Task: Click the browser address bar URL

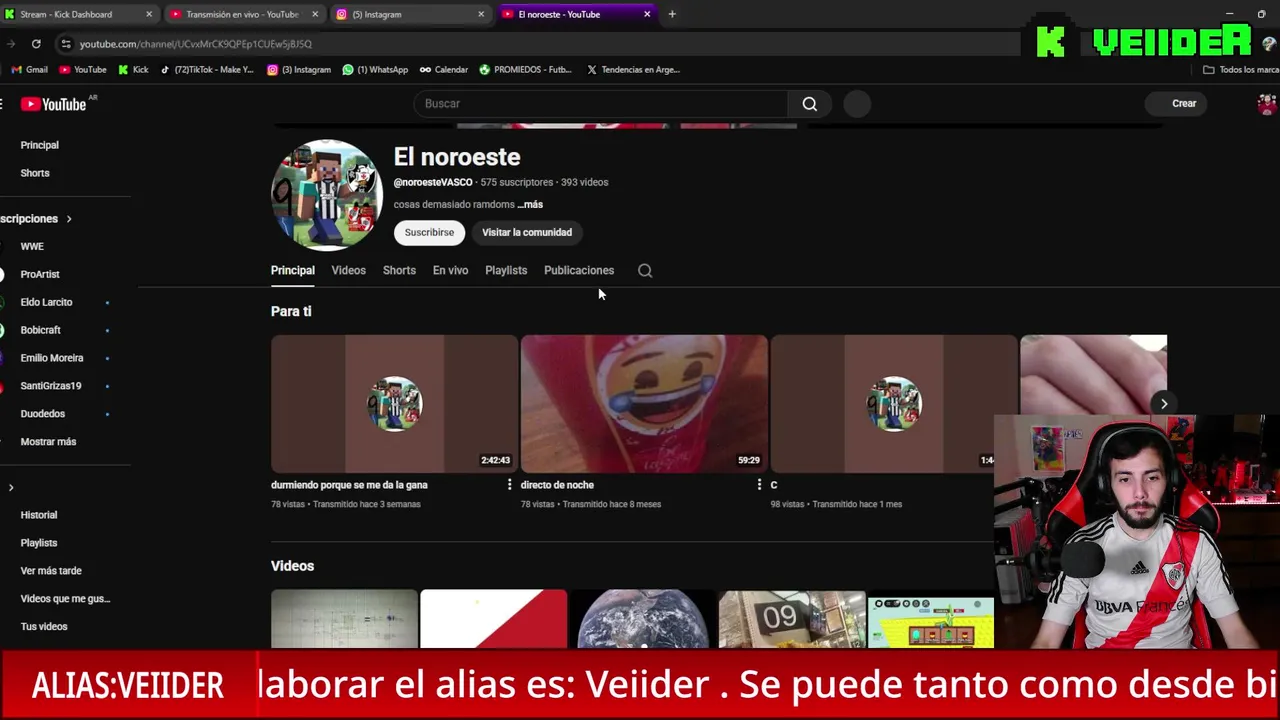Action: tap(196, 44)
